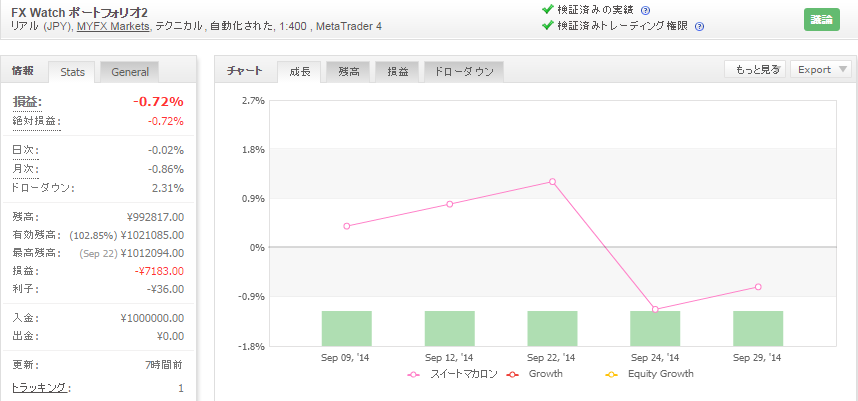Click the 最高残高 value ¥1012094.00
This screenshot has width=858, height=401.
click(152, 253)
